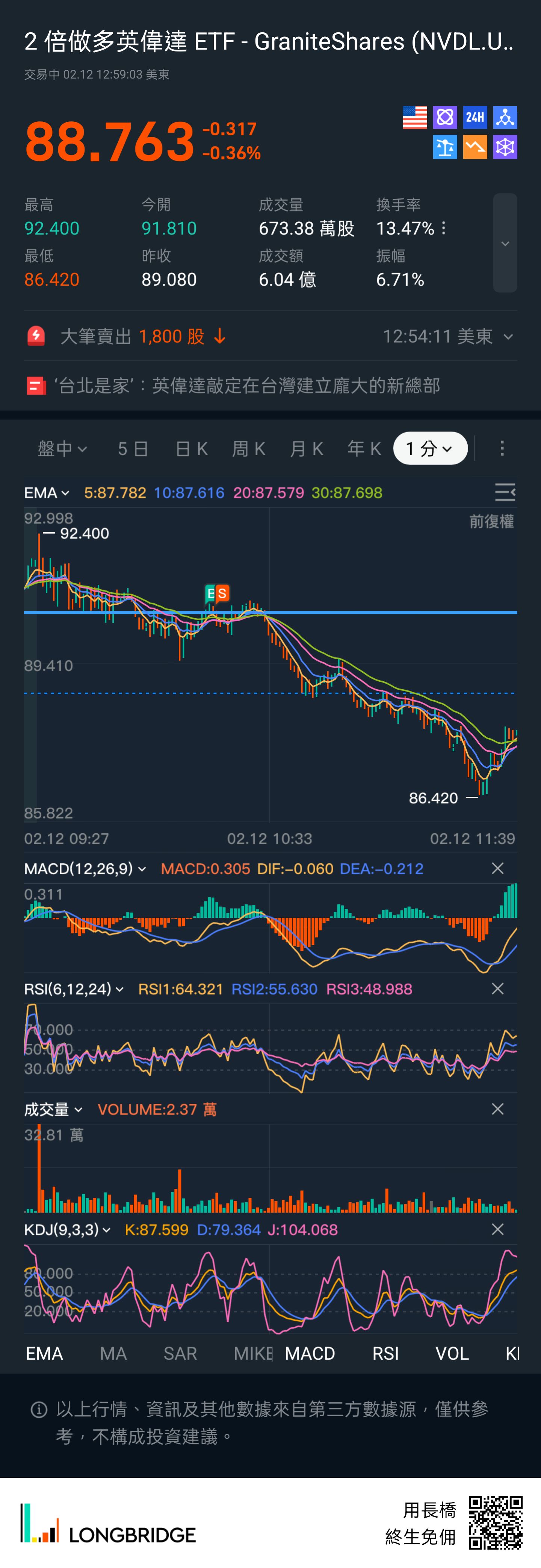Open the EMA indicator dropdown
This screenshot has width=541, height=1568.
(46, 493)
